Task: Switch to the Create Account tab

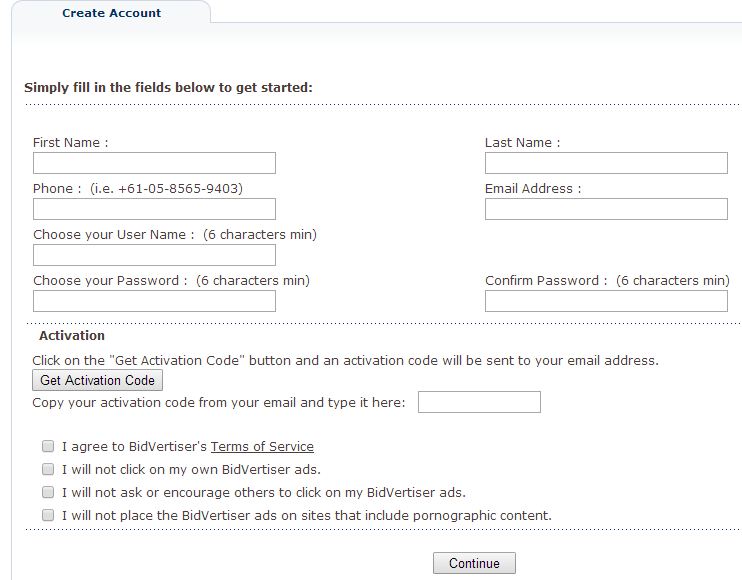Action: (x=111, y=14)
